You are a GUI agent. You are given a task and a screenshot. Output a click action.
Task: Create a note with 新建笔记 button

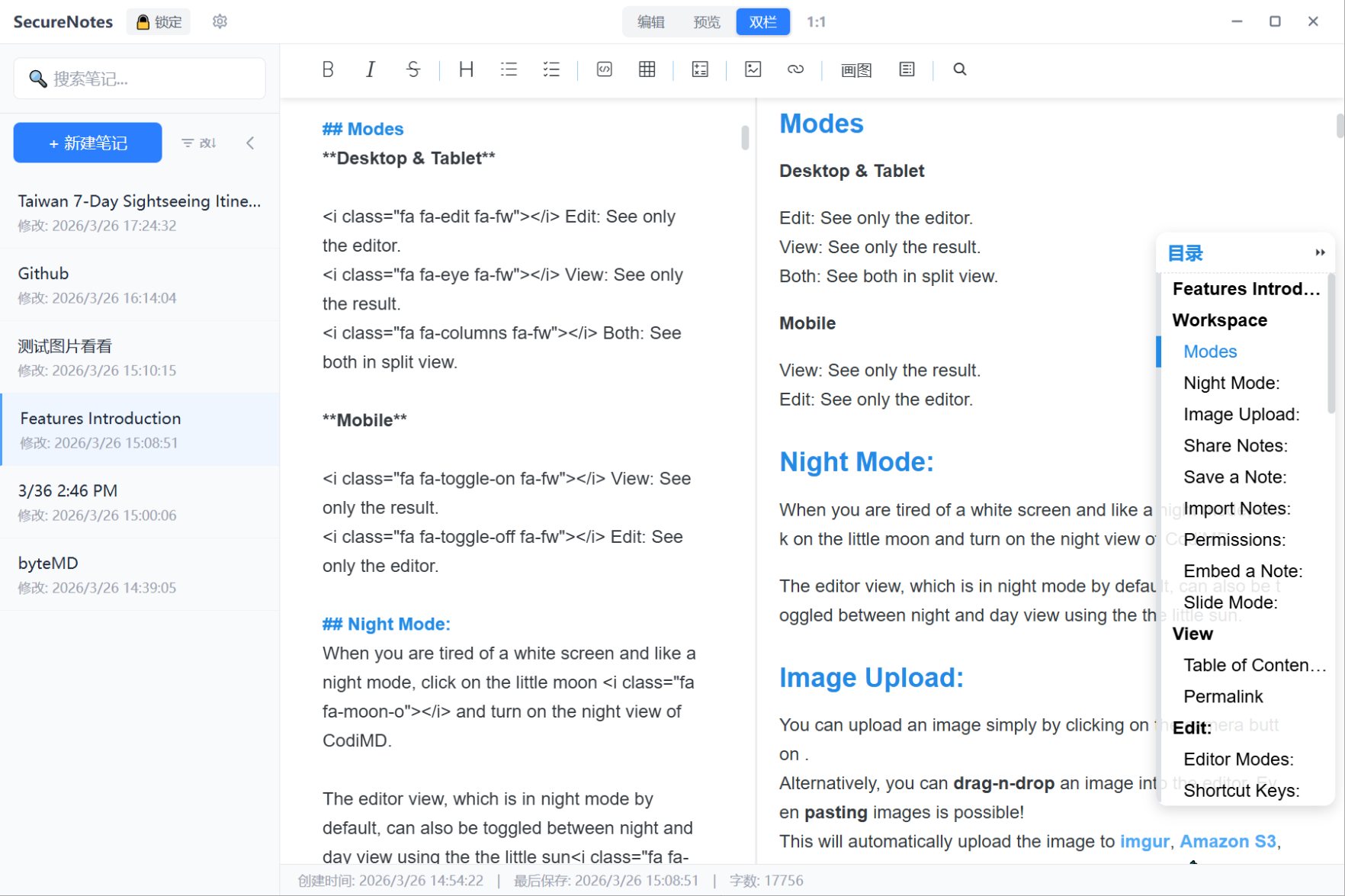pos(88,143)
